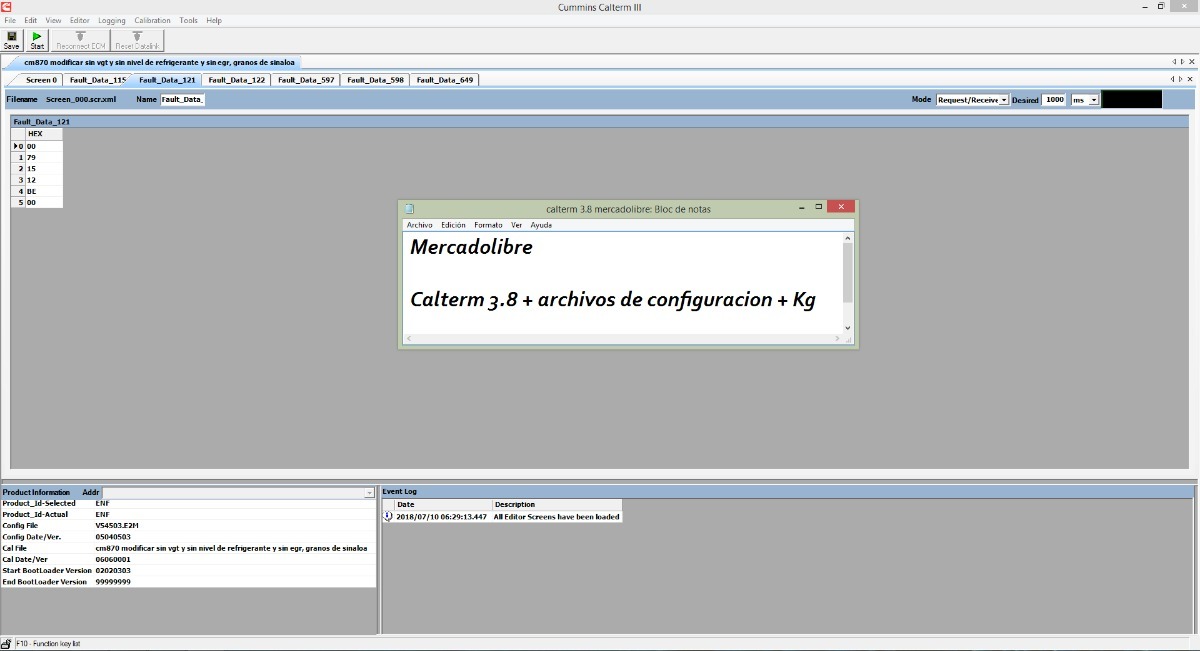This screenshot has width=1200, height=651.
Task: Click the Description column header in Event Log
Action: coord(557,505)
